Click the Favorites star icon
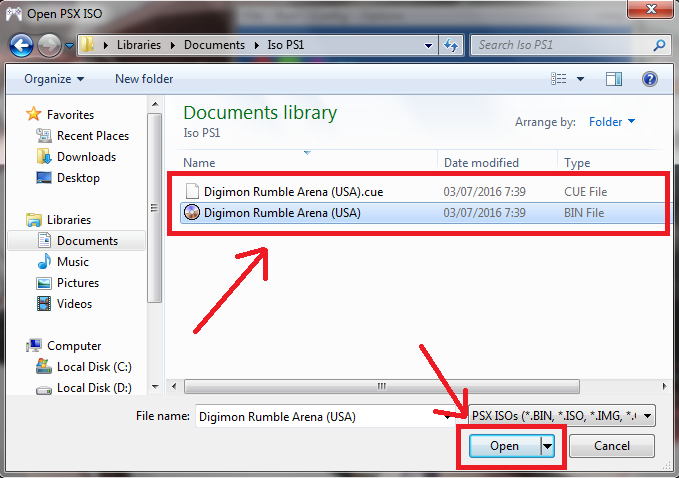This screenshot has height=478, width=679. click(x=33, y=114)
